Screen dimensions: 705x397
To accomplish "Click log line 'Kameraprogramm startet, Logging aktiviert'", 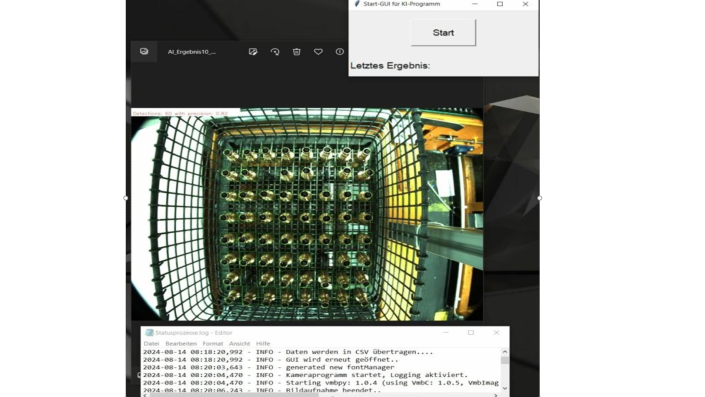I will click(305, 375).
